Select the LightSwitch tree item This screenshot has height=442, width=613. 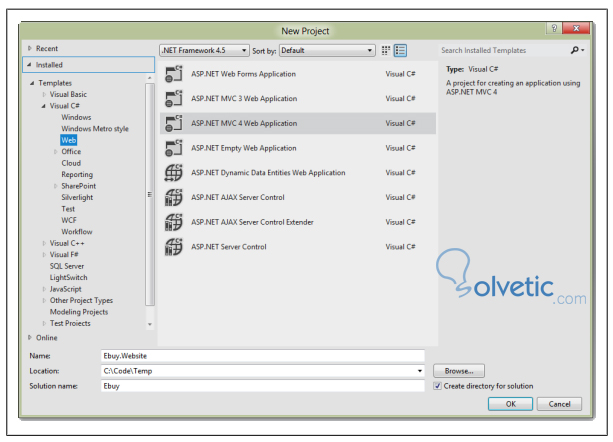point(68,277)
